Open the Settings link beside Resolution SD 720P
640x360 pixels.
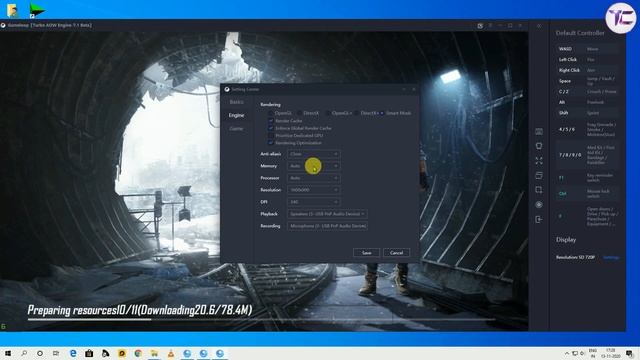[611, 258]
